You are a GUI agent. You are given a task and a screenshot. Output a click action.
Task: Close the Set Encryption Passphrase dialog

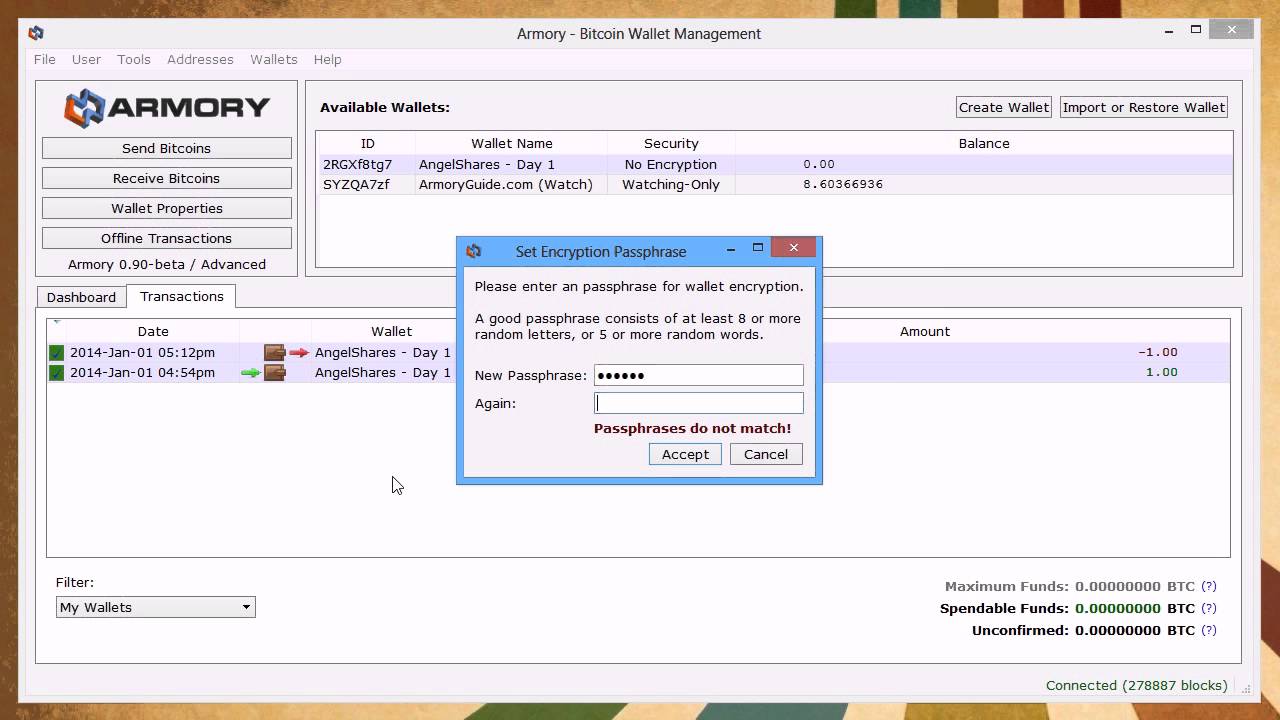[x=793, y=247]
